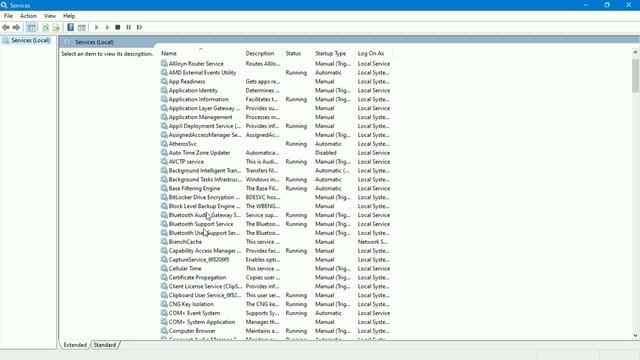Click the Restart Service icon
Image resolution: width=640 pixels, height=360 pixels.
(x=139, y=27)
